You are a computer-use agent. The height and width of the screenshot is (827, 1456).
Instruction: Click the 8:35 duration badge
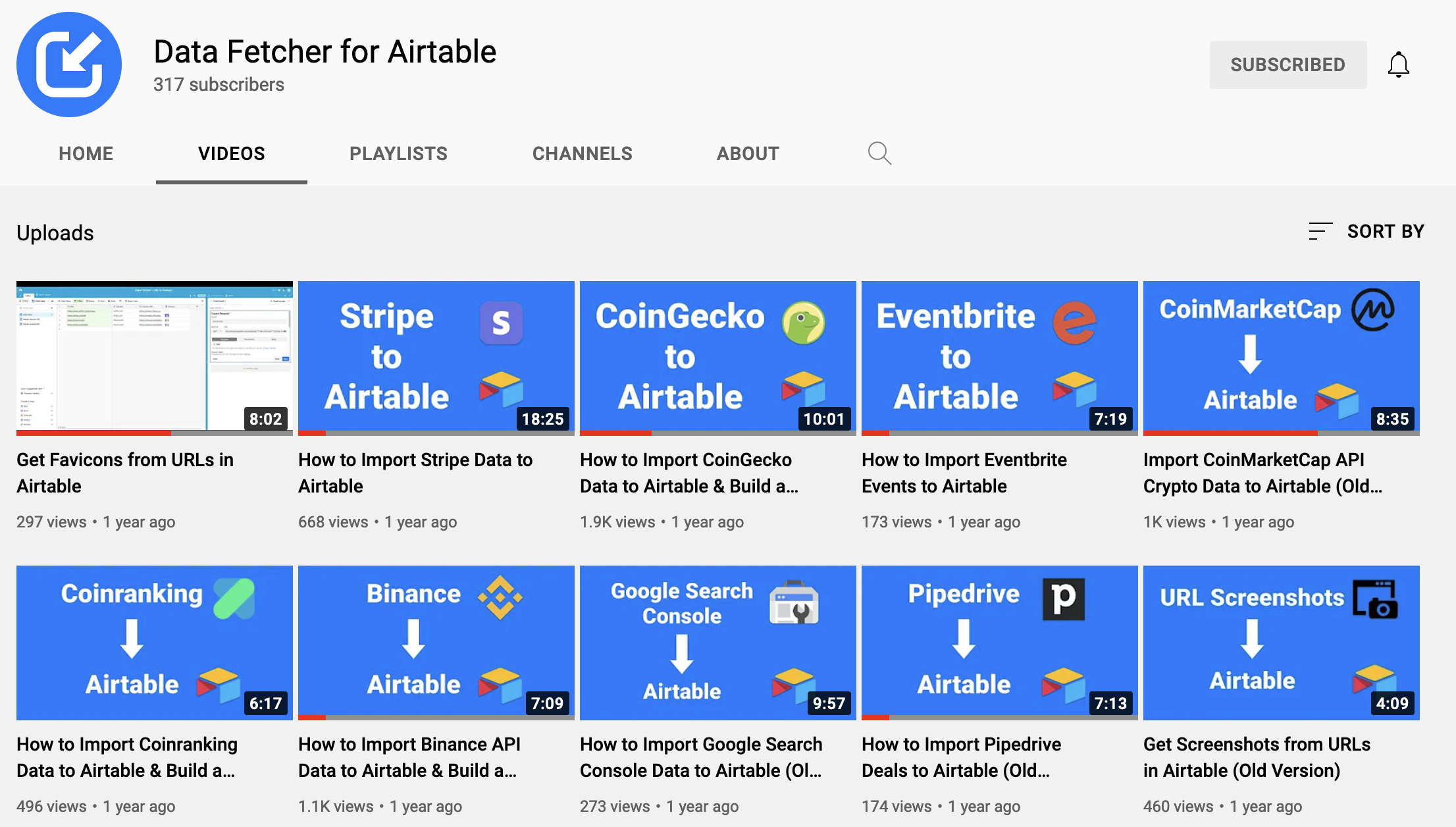1392,419
